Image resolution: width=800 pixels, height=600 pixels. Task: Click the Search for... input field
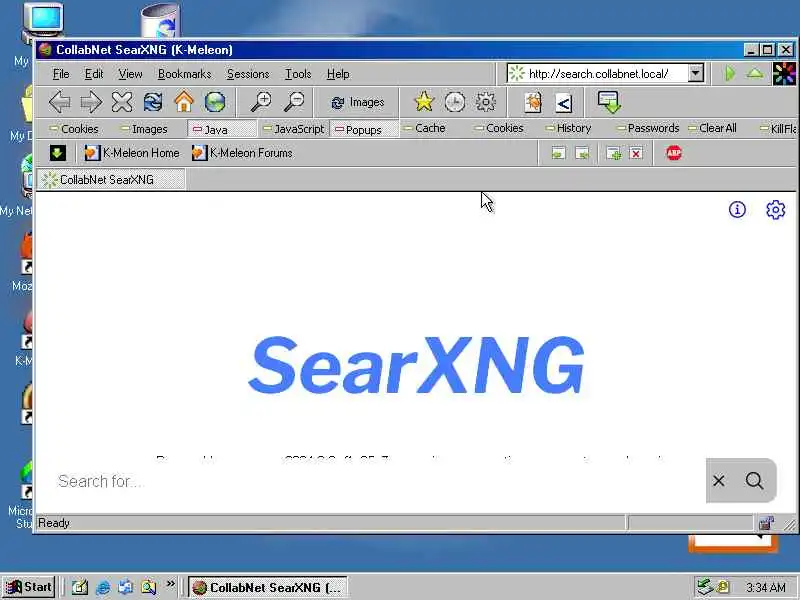pyautogui.click(x=378, y=481)
